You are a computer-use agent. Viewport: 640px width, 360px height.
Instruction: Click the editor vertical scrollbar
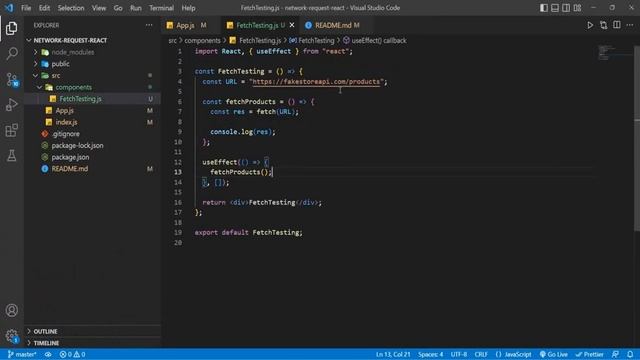pos(637,139)
